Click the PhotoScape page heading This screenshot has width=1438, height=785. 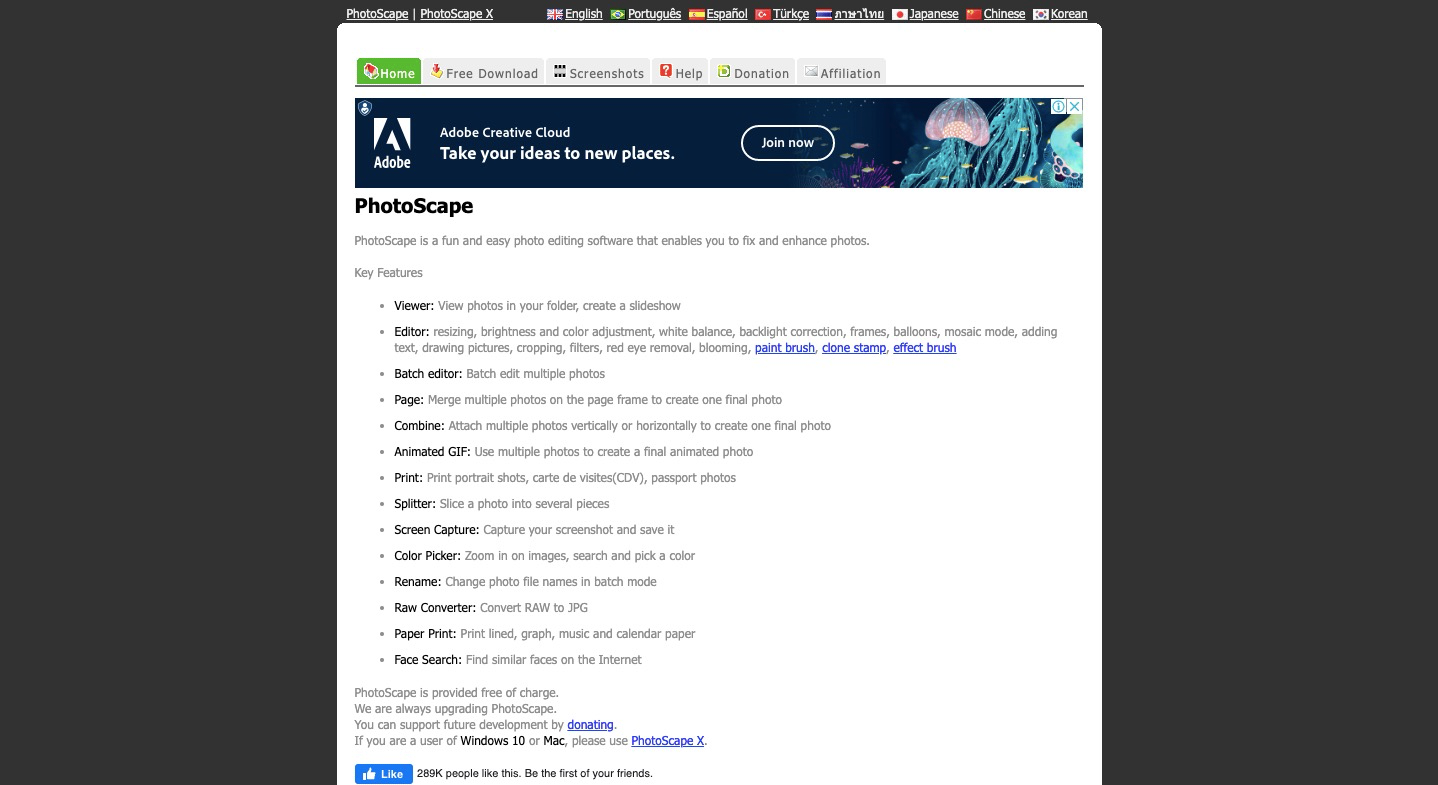pos(414,206)
